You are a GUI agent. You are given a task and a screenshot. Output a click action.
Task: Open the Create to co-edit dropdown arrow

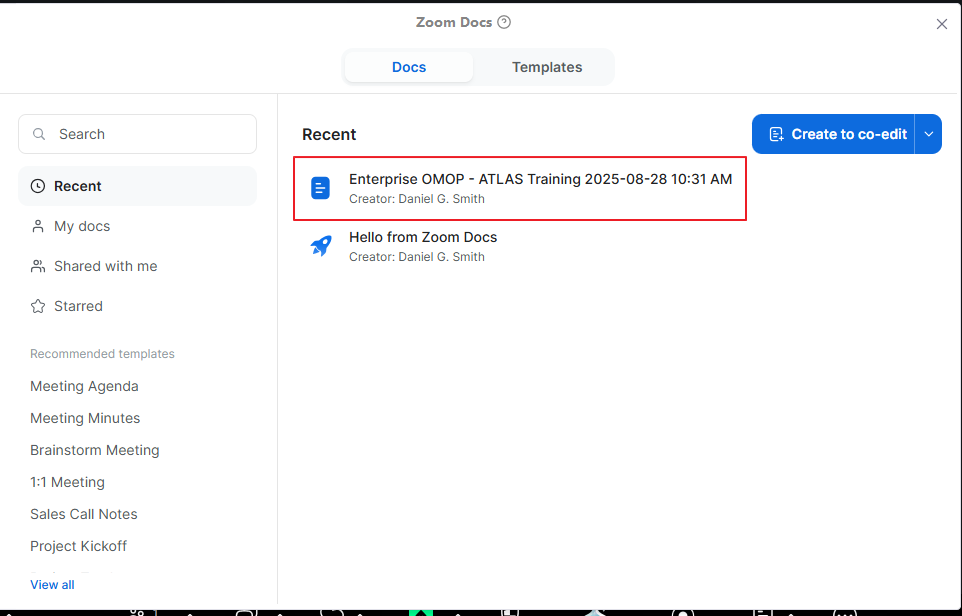pos(928,133)
